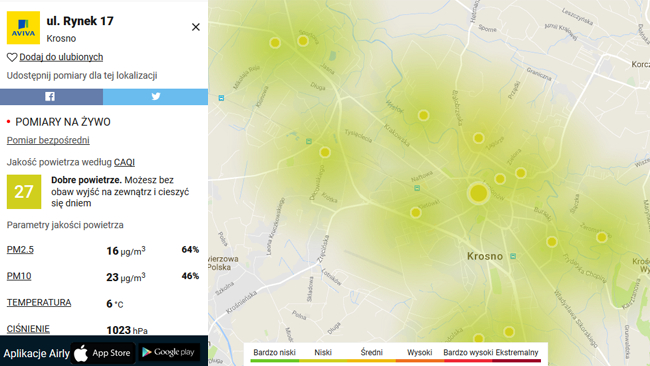Select sensor marker below Białobrzeska street
This screenshot has height=366, width=650.
(x=478, y=138)
